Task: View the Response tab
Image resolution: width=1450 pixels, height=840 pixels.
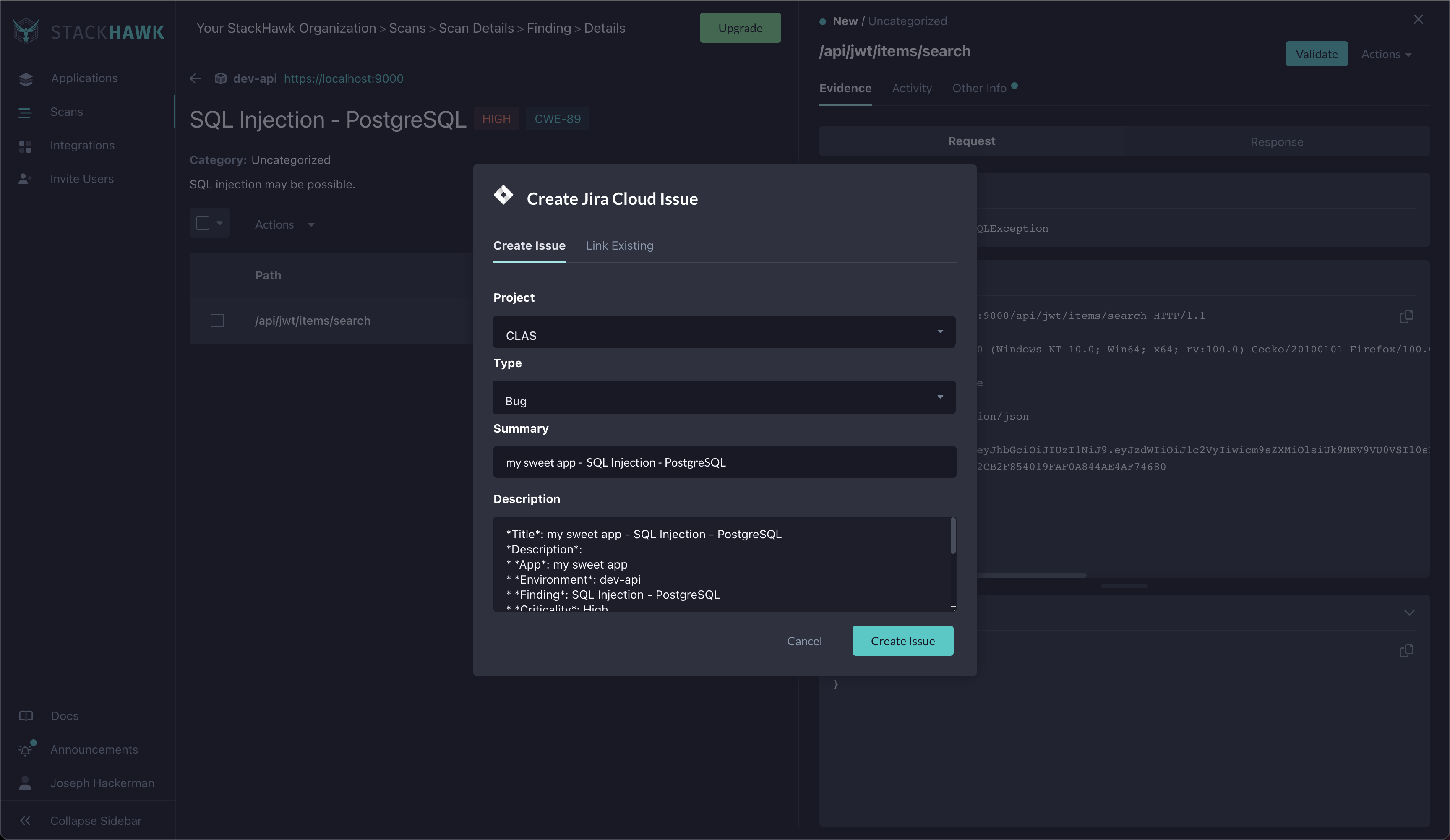Action: point(1277,141)
